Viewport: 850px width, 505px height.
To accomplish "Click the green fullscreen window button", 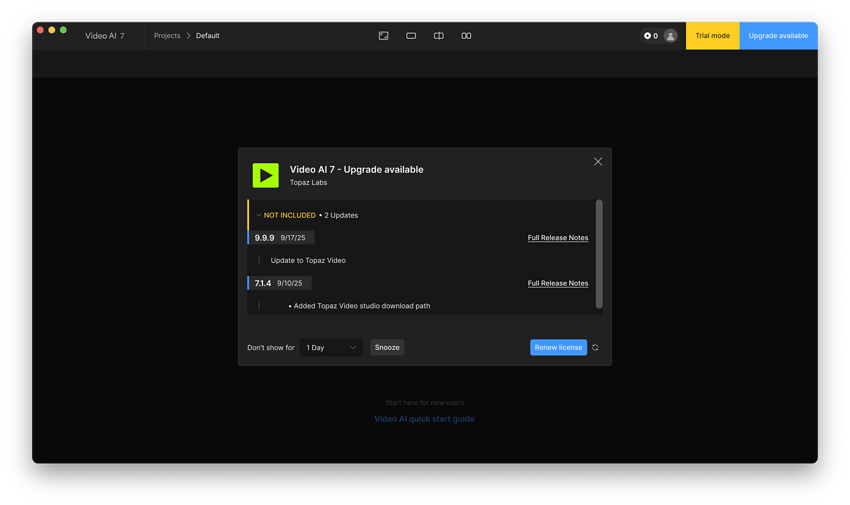I will click(x=63, y=30).
